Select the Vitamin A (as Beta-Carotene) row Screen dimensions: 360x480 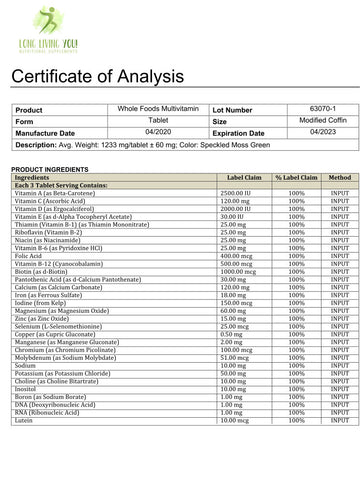(185, 193)
